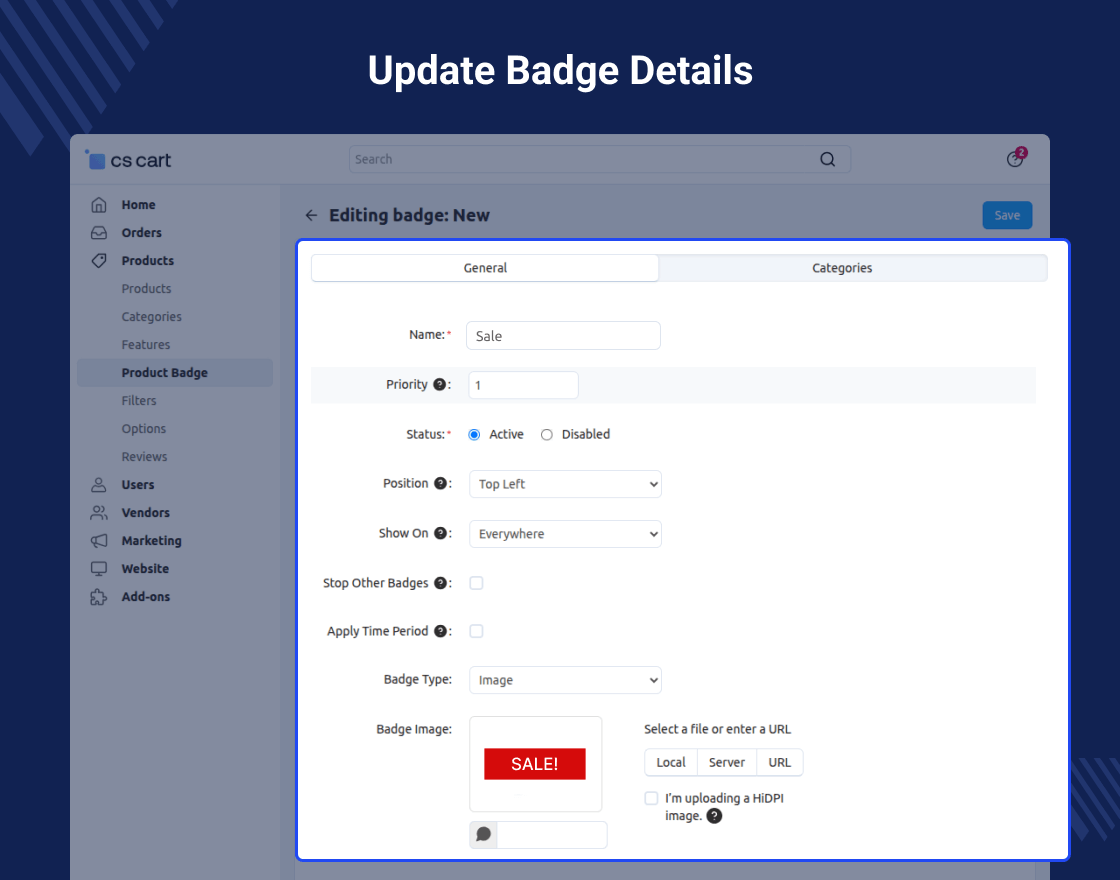The width and height of the screenshot is (1120, 880).
Task: Expand the Show On dropdown
Action: point(565,534)
